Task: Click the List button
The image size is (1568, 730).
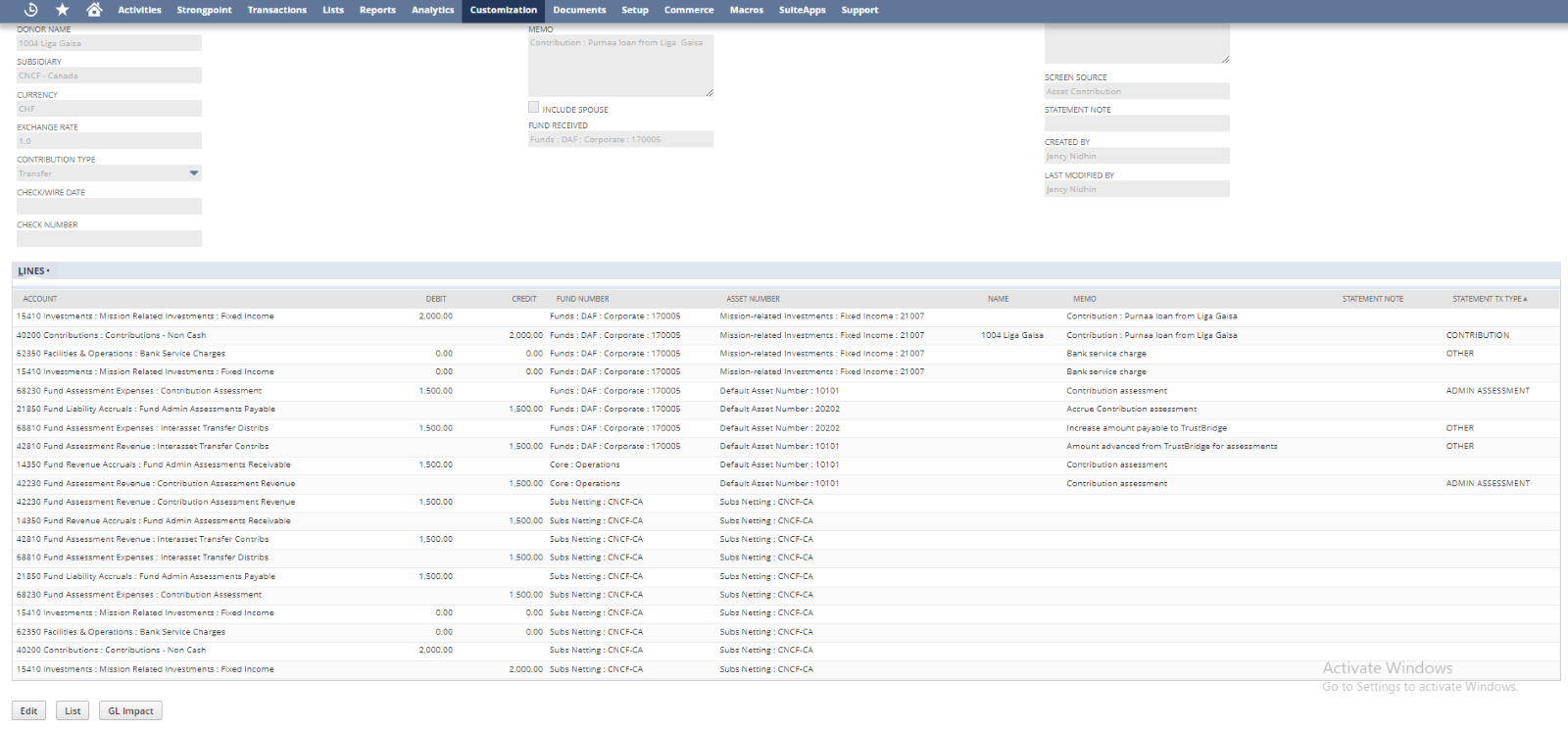Action: [x=73, y=711]
